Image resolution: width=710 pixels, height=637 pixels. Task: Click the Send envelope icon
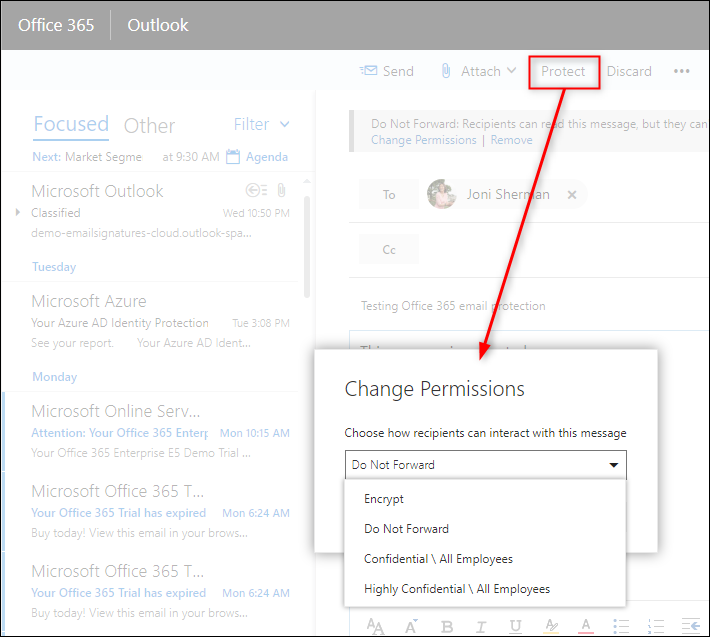click(x=368, y=71)
